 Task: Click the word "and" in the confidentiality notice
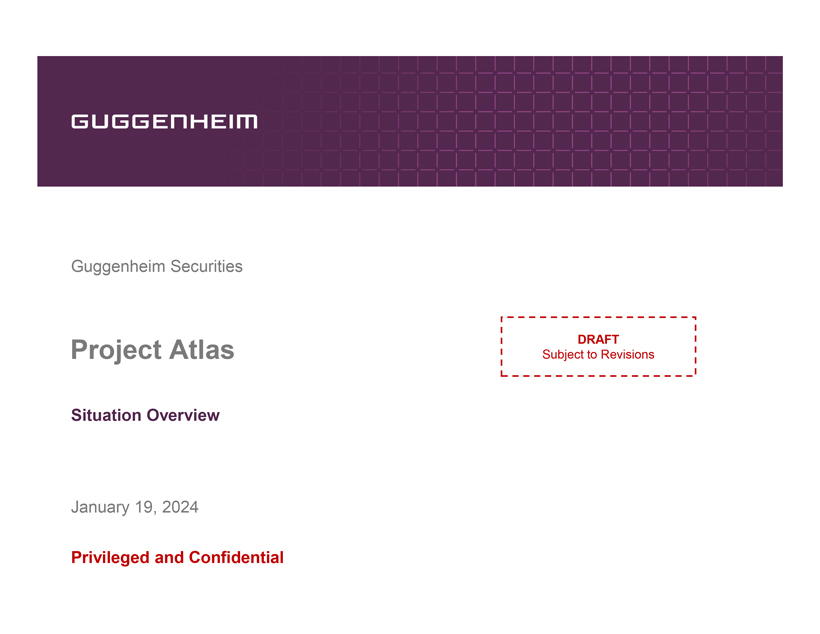pos(167,558)
